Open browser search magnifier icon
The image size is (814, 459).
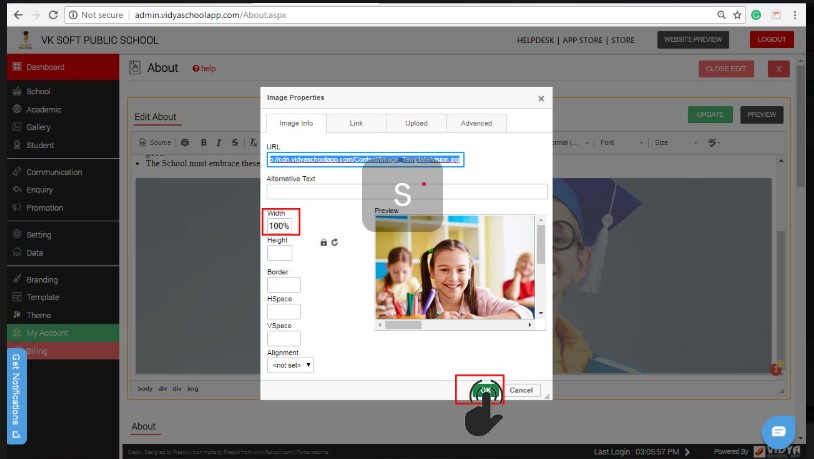(722, 15)
